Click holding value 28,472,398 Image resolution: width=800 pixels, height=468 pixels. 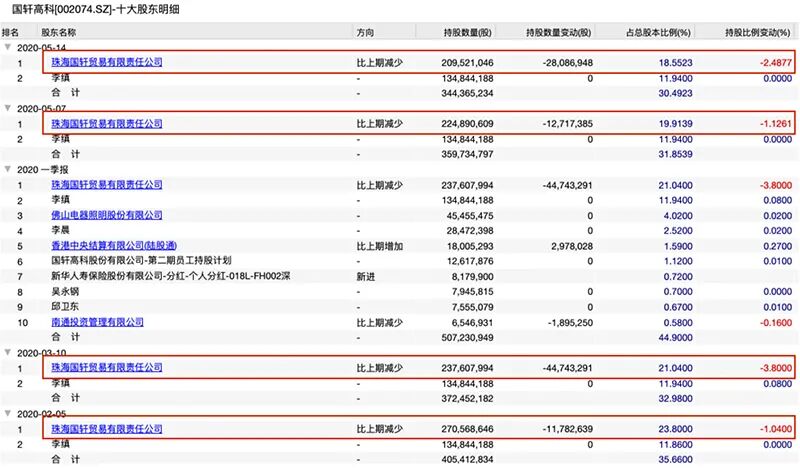pyautogui.click(x=470, y=231)
